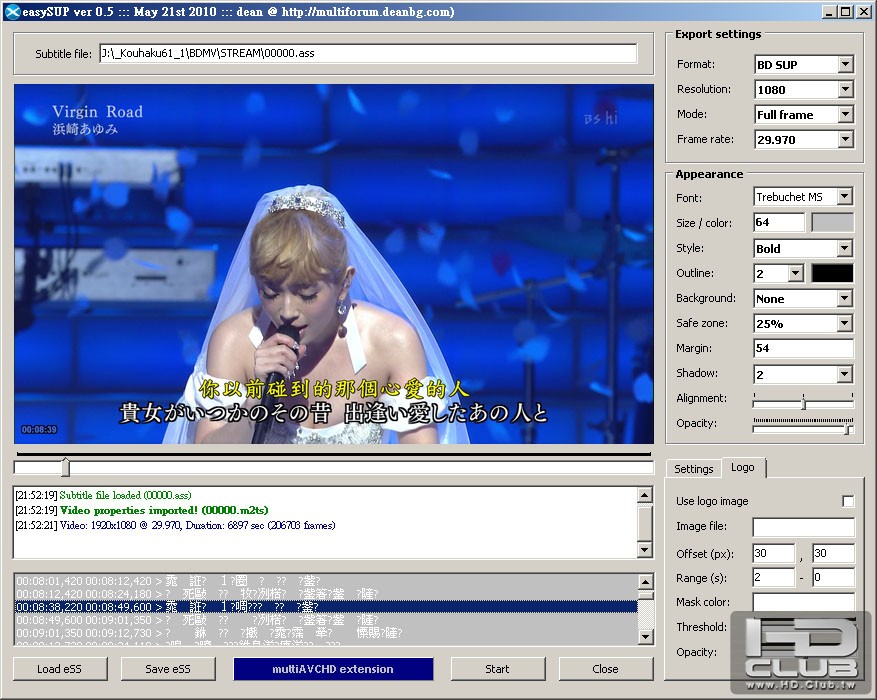This screenshot has height=700, width=877.
Task: Select the Logo tab
Action: click(x=743, y=467)
